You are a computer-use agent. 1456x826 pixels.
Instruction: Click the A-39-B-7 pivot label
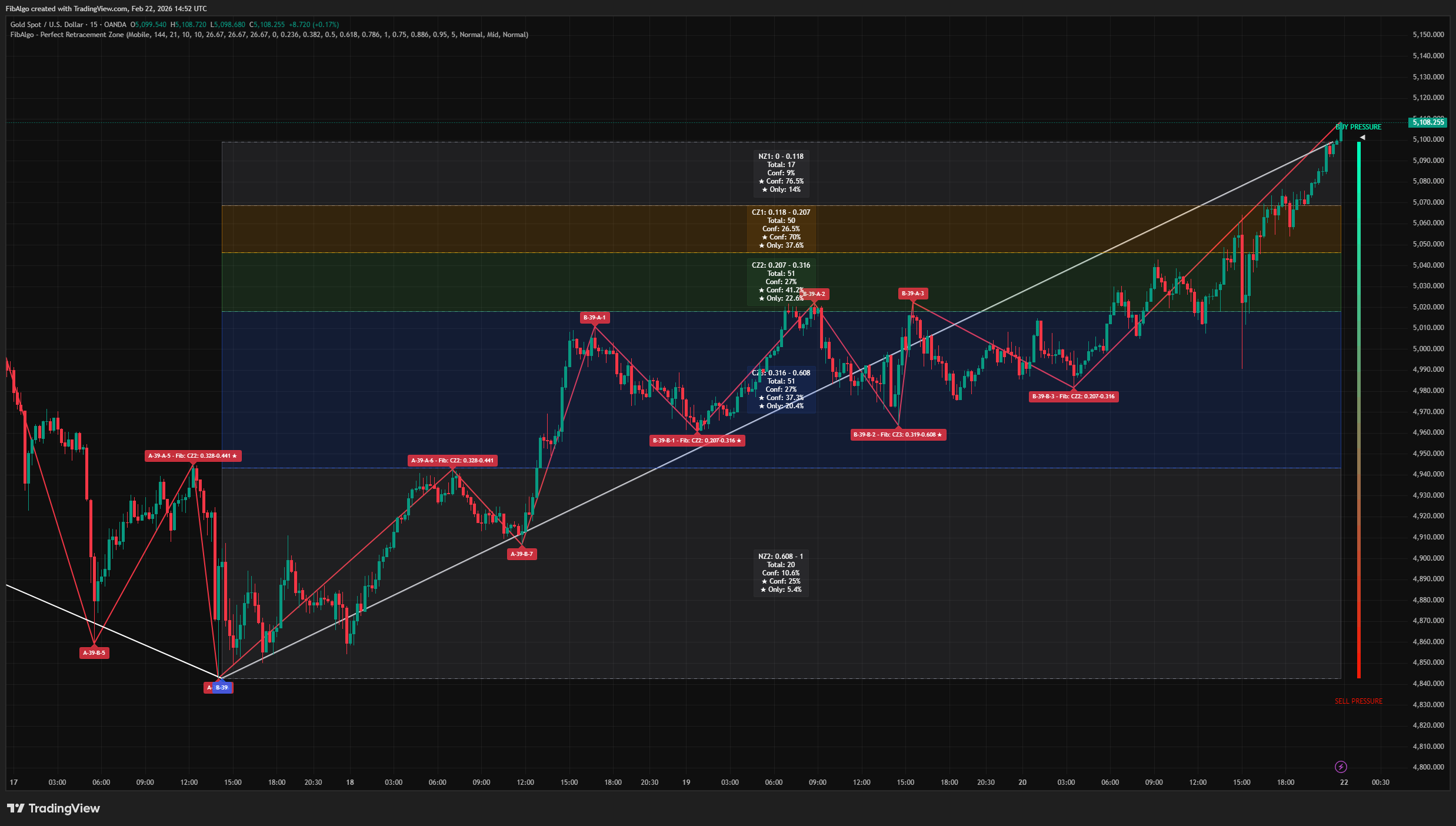coord(522,554)
